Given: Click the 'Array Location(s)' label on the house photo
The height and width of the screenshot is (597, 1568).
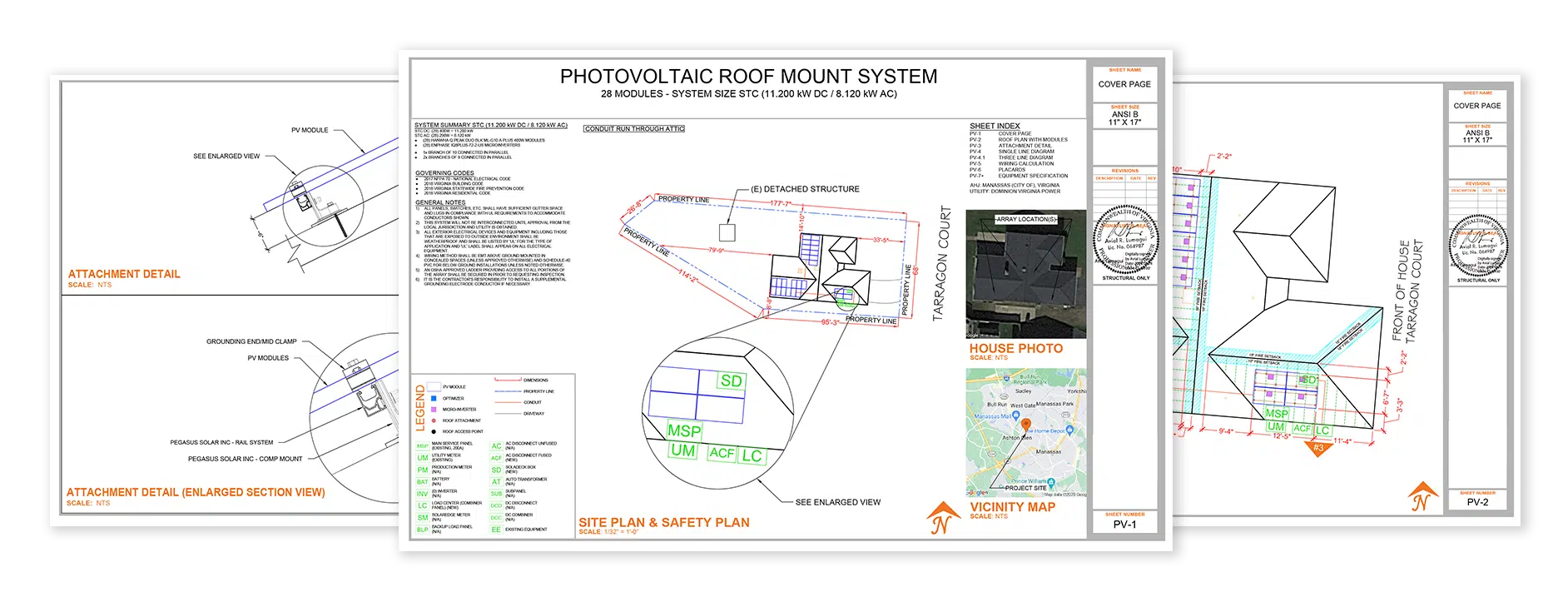Looking at the screenshot, I should click(1026, 219).
